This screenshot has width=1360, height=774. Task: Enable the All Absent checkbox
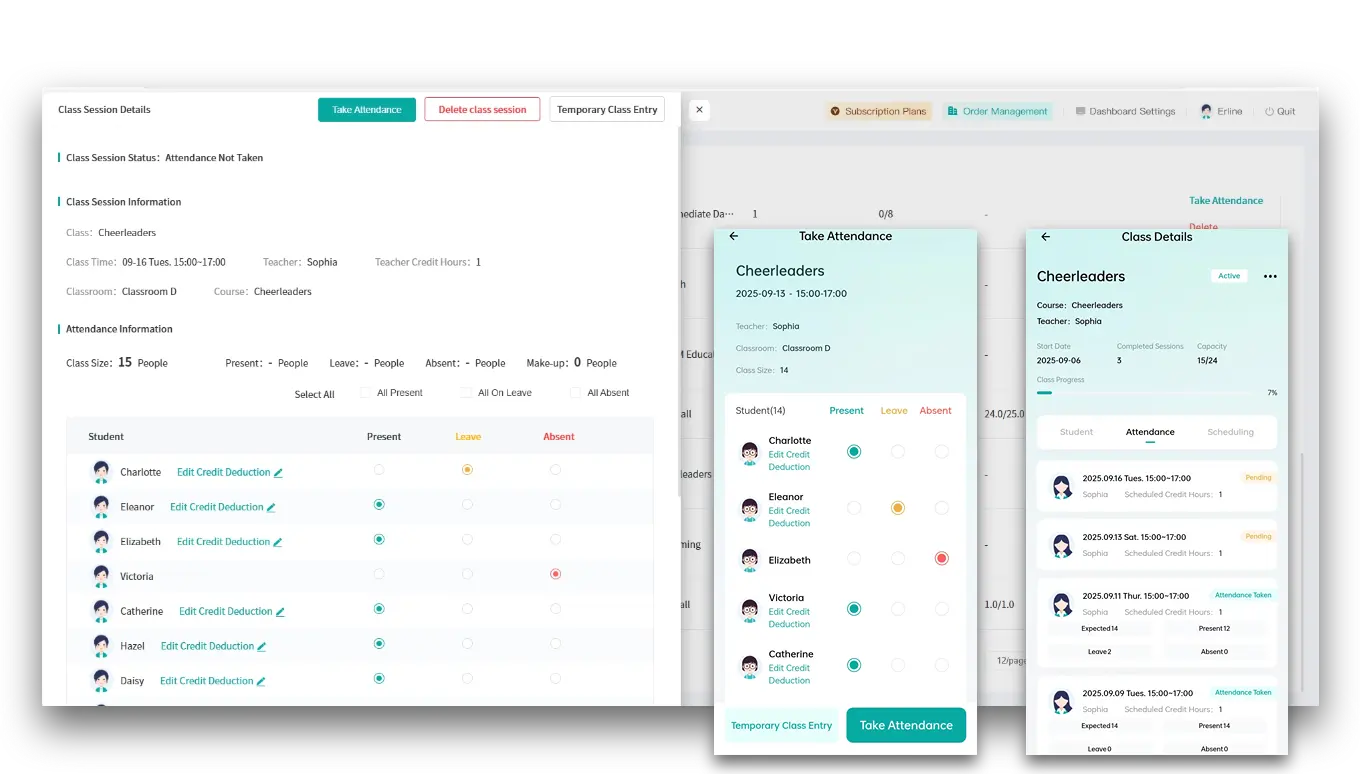point(575,392)
